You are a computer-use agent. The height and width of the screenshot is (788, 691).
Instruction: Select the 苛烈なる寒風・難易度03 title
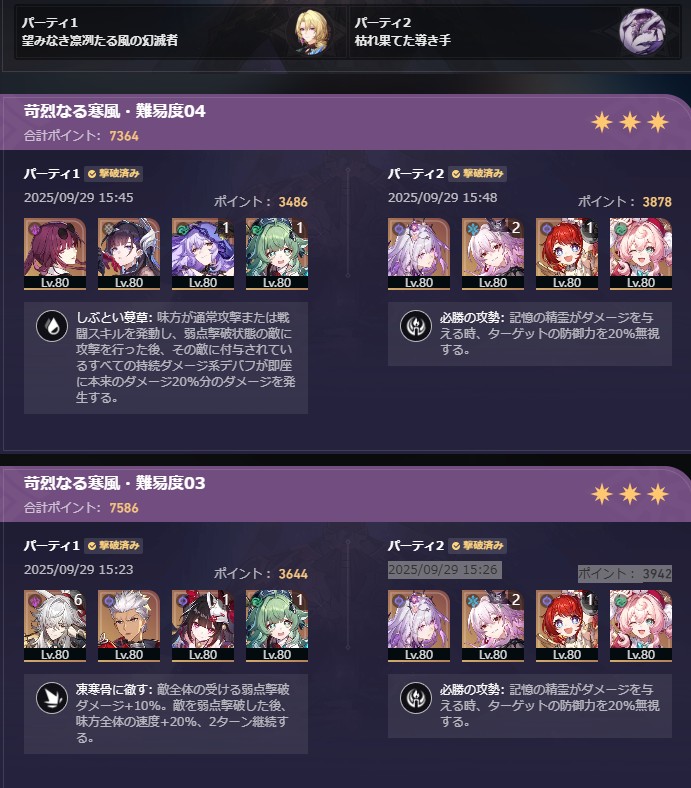click(115, 483)
